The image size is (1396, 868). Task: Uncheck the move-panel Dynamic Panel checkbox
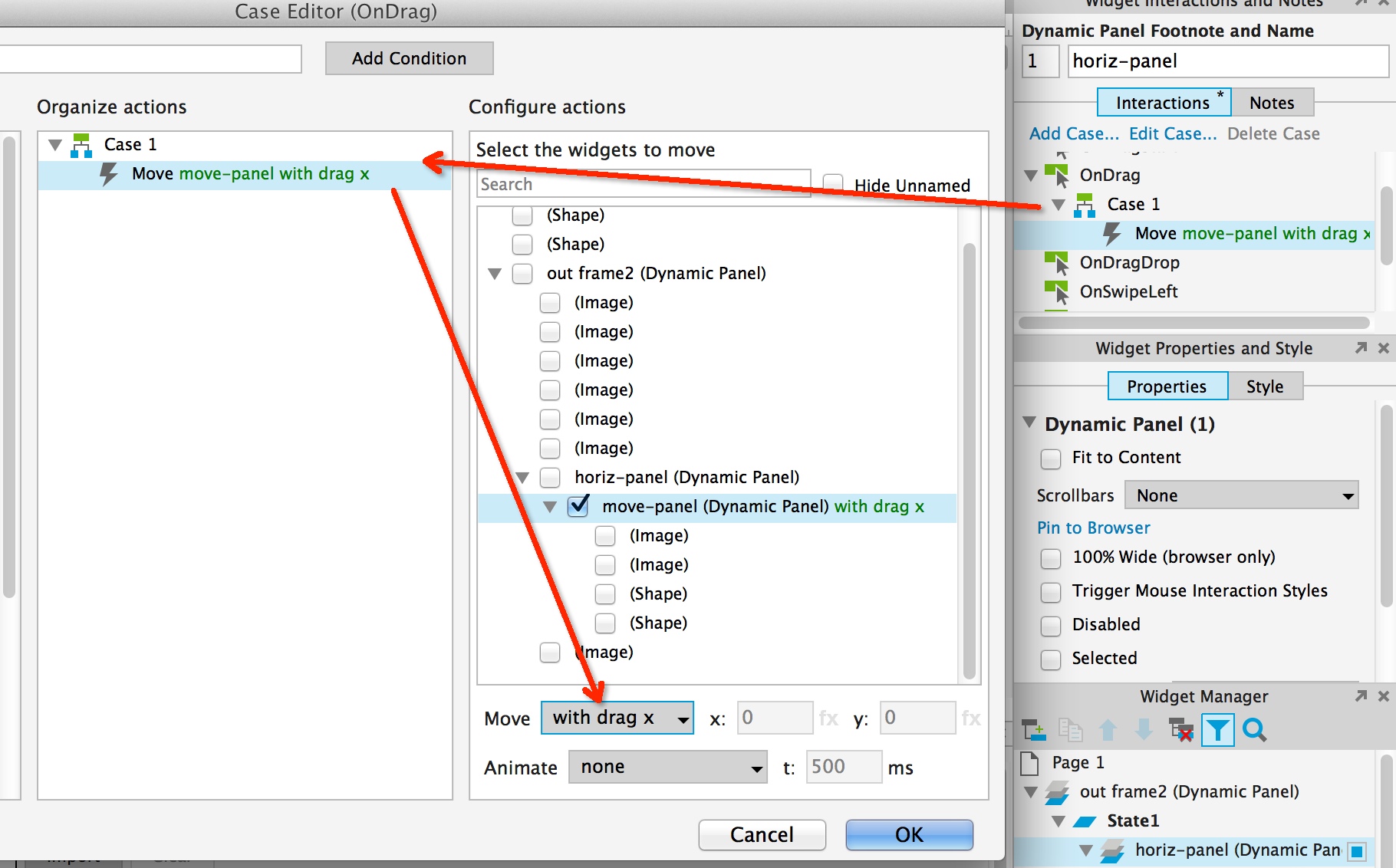[578, 506]
